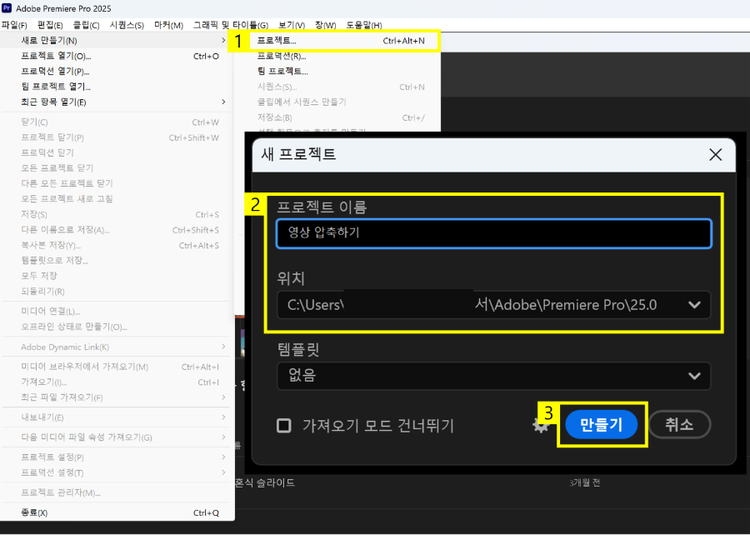Select 저장소(B) submenu item
The image size is (750, 535).
[337, 117]
